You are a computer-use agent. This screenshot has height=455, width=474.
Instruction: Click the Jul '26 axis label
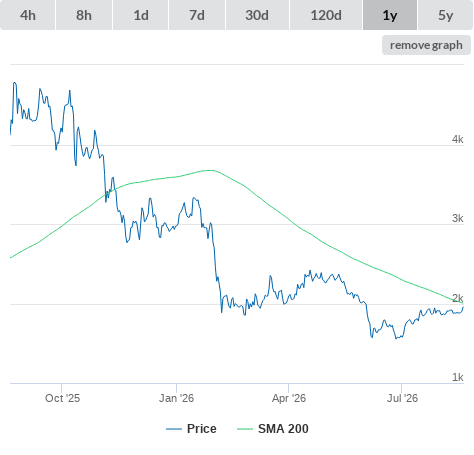tap(402, 398)
